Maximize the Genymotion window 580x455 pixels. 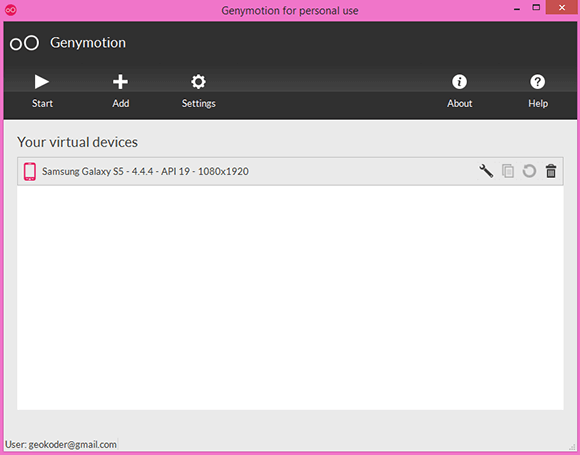(536, 7)
